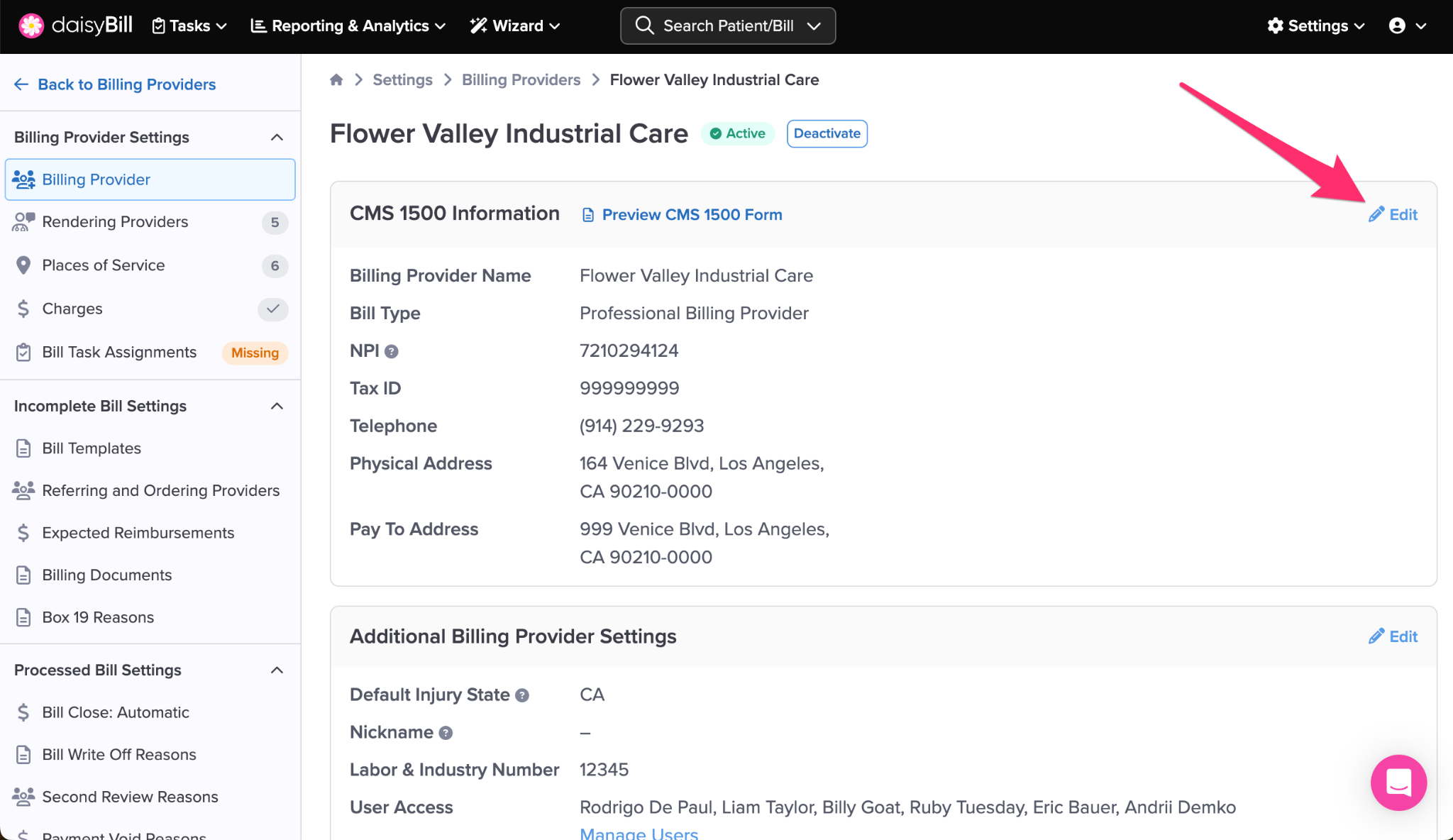Image resolution: width=1453 pixels, height=840 pixels.
Task: Click the daisyBill flower logo
Action: point(31,26)
